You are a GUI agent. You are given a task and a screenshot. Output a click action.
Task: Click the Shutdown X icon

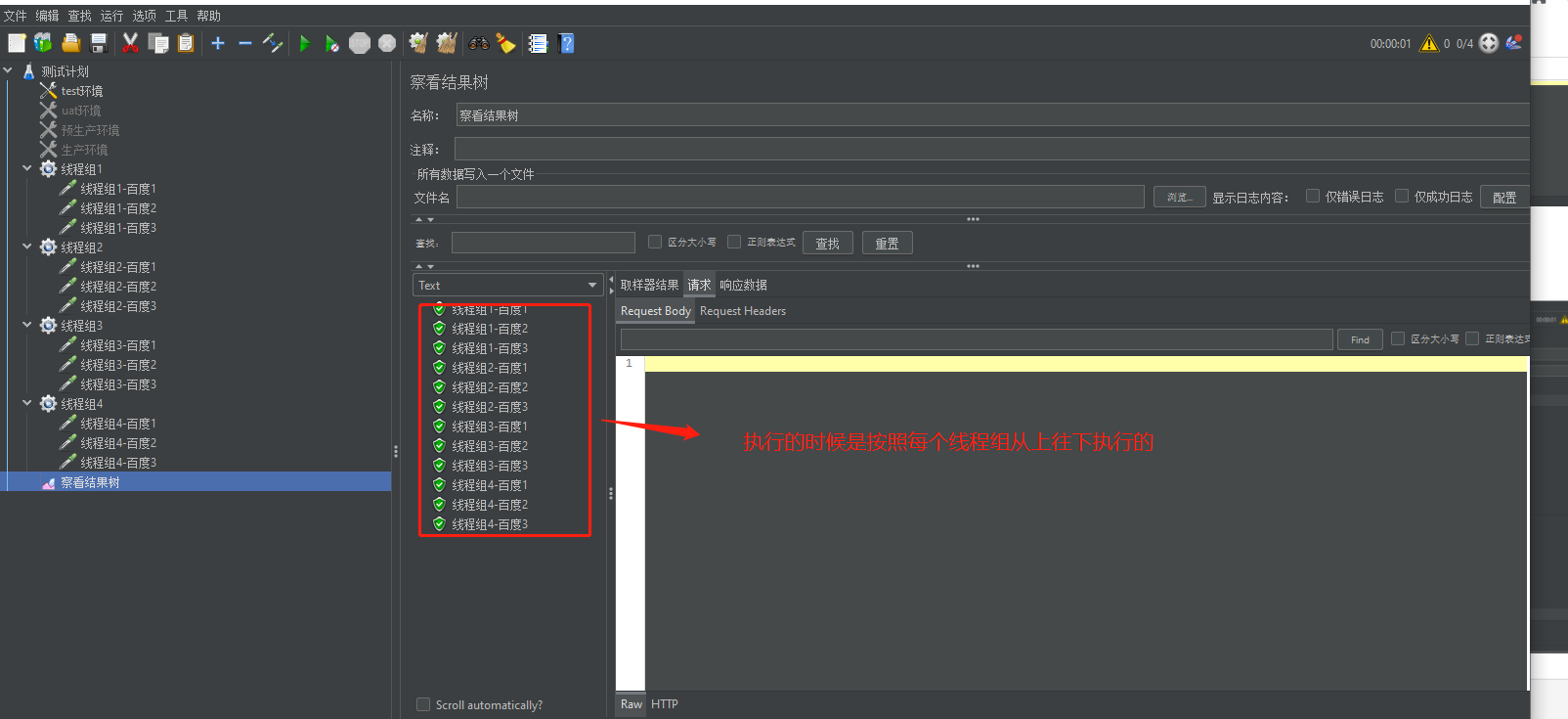(387, 43)
